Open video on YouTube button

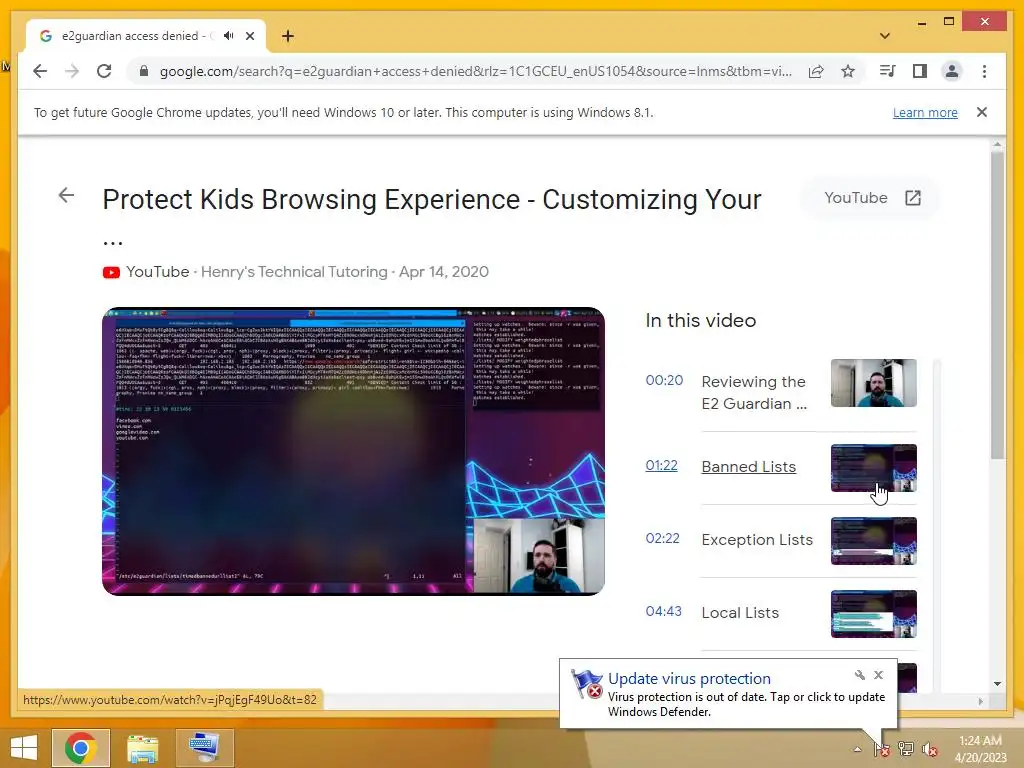click(871, 198)
